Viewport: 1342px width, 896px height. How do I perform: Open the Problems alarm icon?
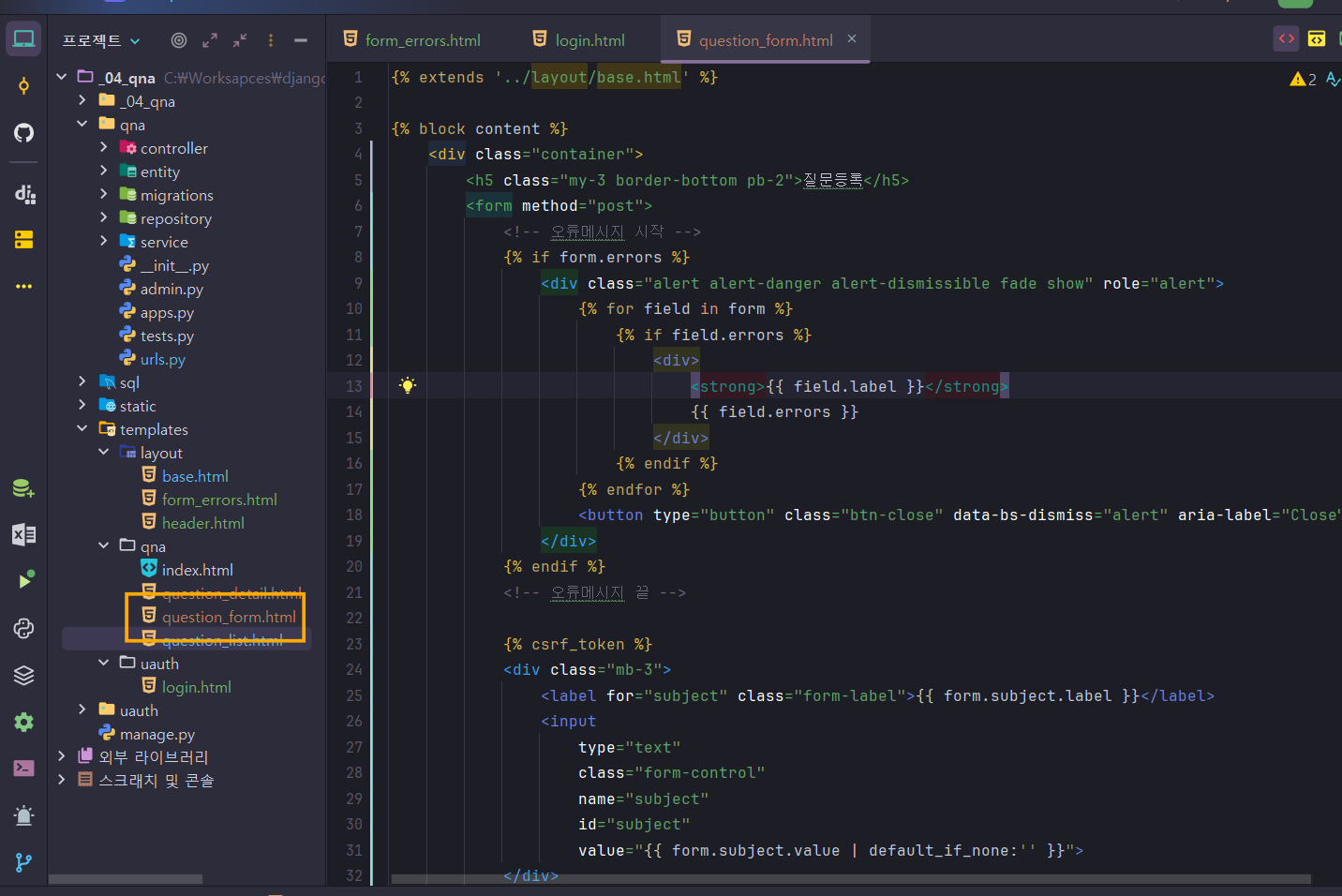tap(24, 815)
